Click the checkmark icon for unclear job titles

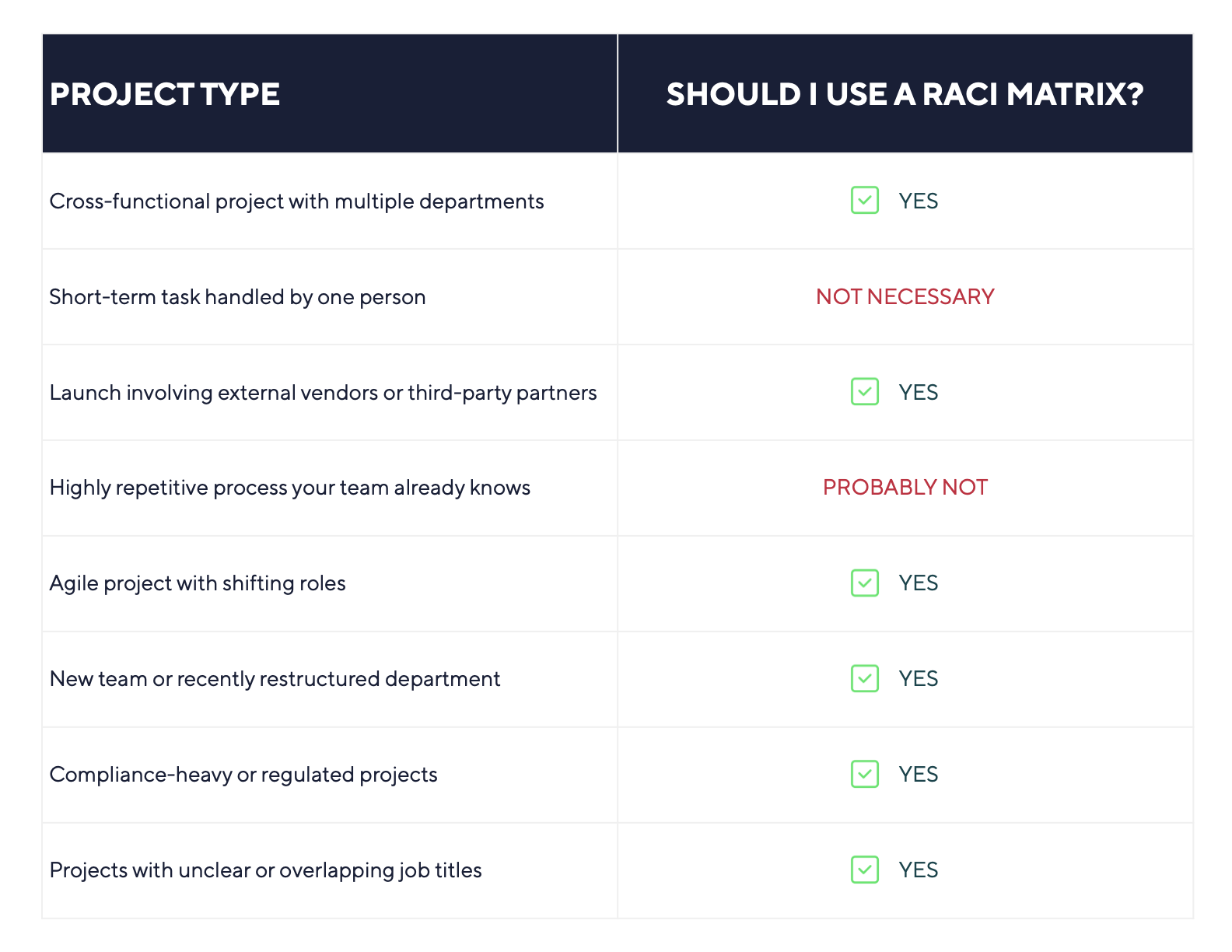[x=864, y=870]
